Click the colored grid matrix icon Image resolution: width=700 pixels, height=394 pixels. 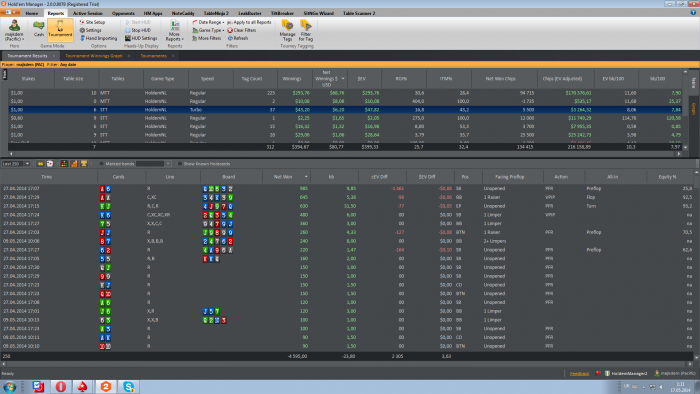64,164
